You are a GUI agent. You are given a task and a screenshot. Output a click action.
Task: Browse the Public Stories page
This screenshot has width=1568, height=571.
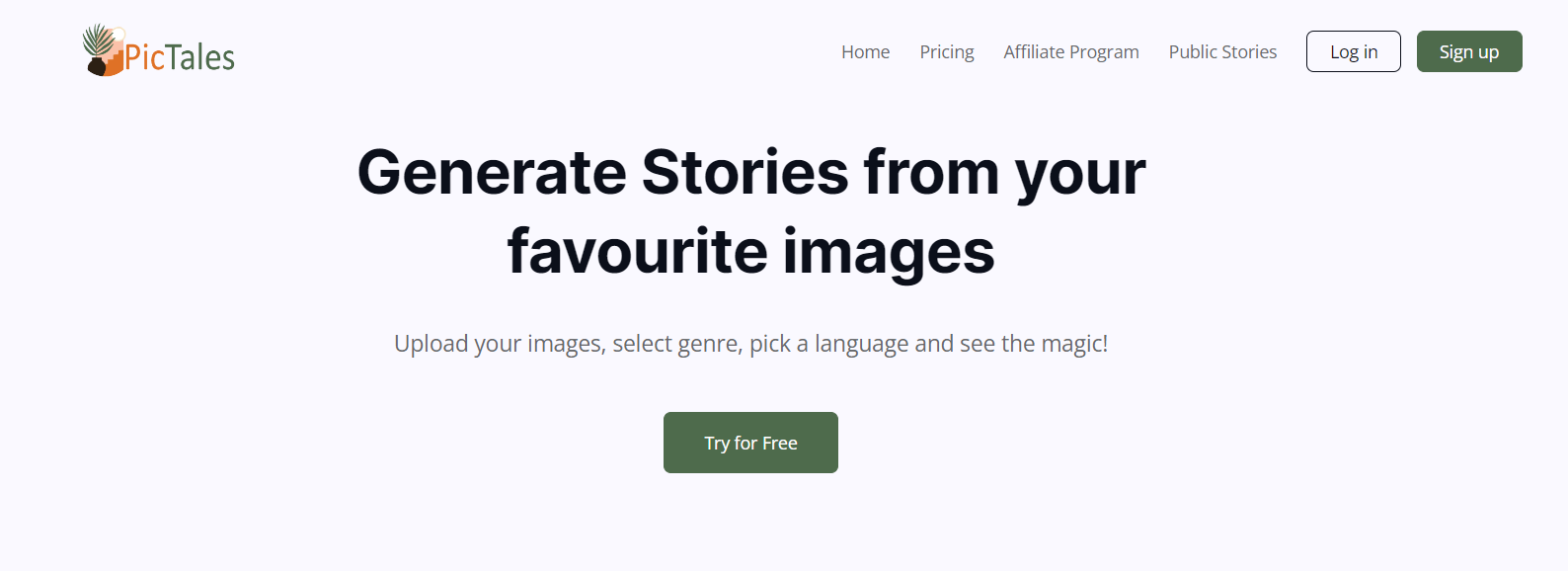click(1222, 51)
